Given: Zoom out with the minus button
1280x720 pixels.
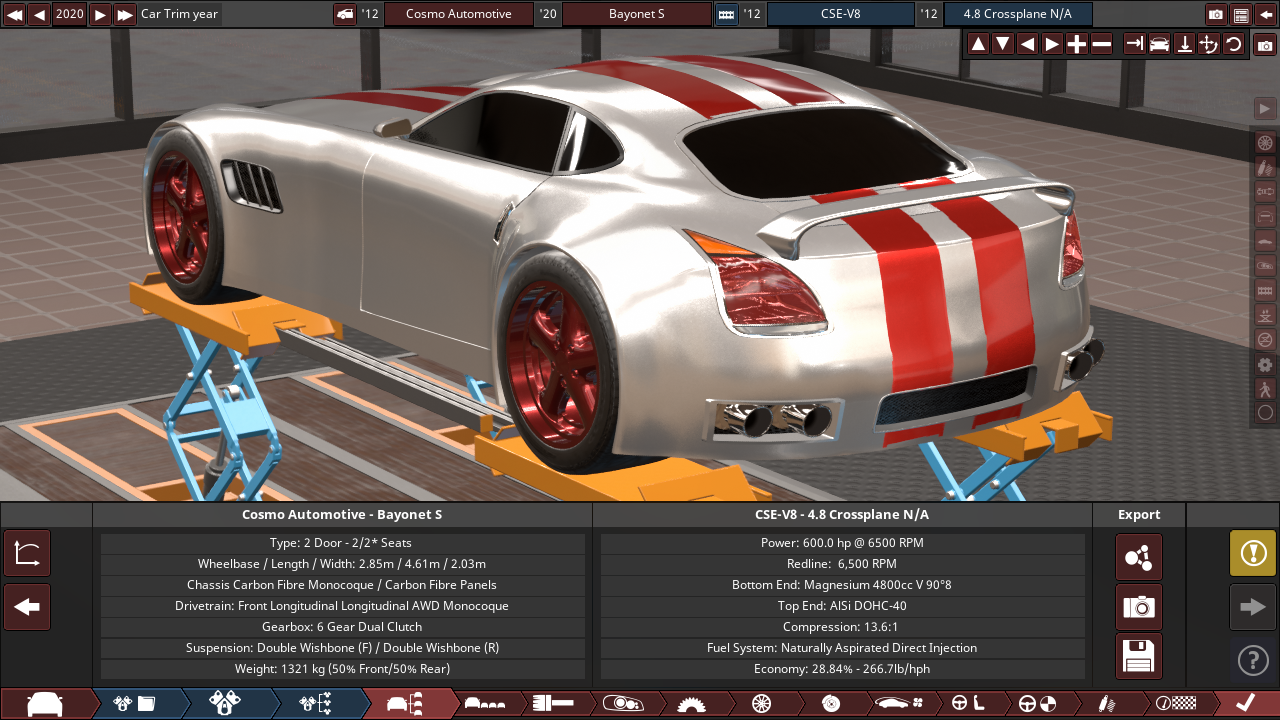Looking at the screenshot, I should 1101,44.
